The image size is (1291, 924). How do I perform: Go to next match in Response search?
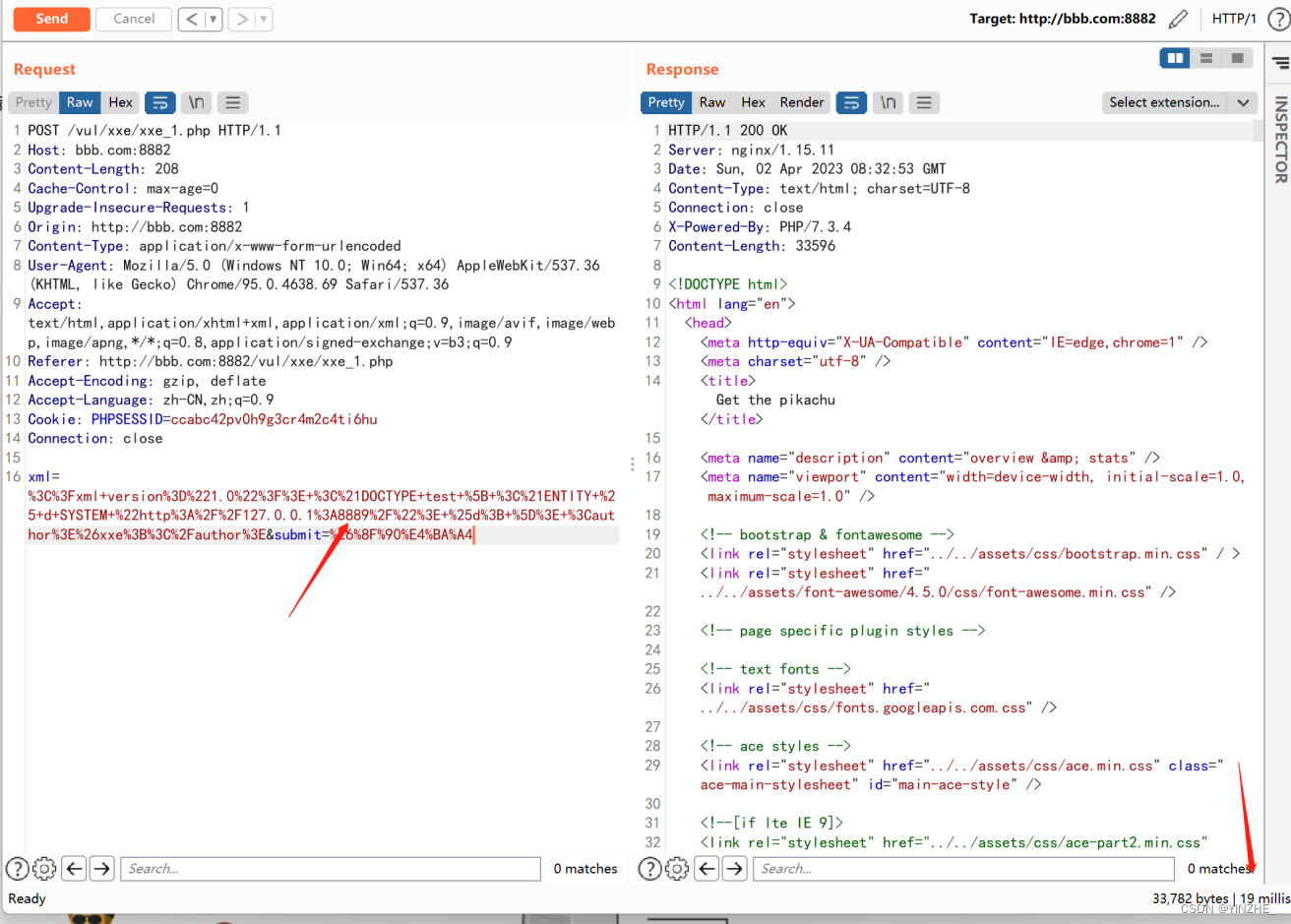(735, 868)
